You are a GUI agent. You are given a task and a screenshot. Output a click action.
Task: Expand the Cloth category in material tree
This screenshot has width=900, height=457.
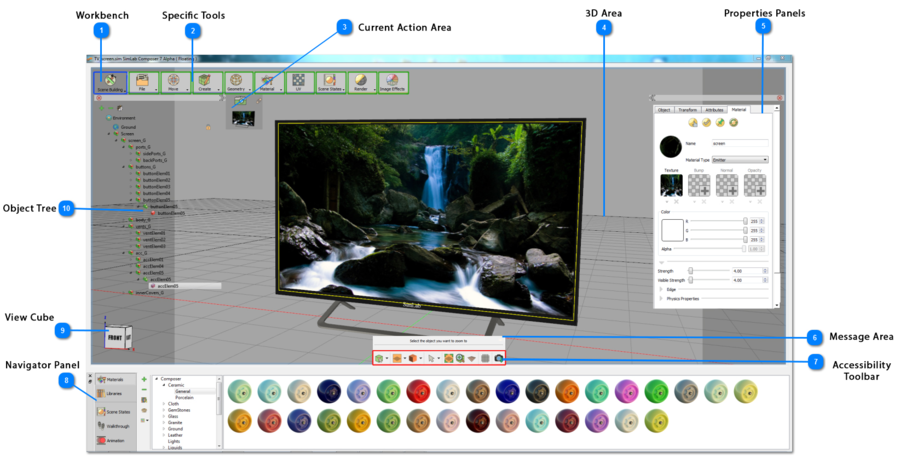pyautogui.click(x=165, y=404)
